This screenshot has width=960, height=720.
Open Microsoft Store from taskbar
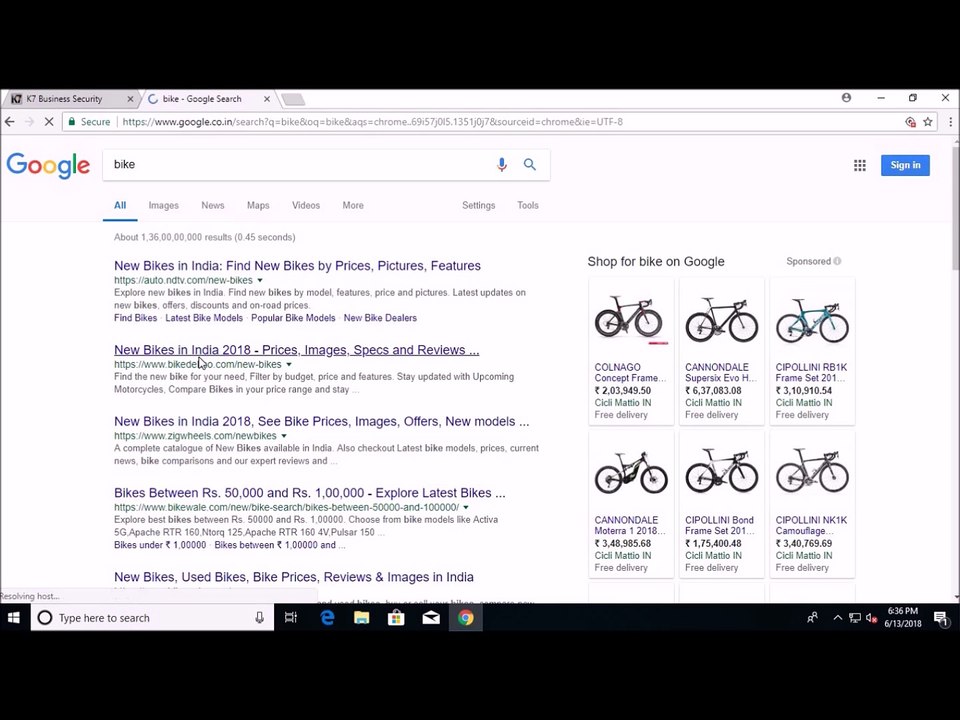396,618
